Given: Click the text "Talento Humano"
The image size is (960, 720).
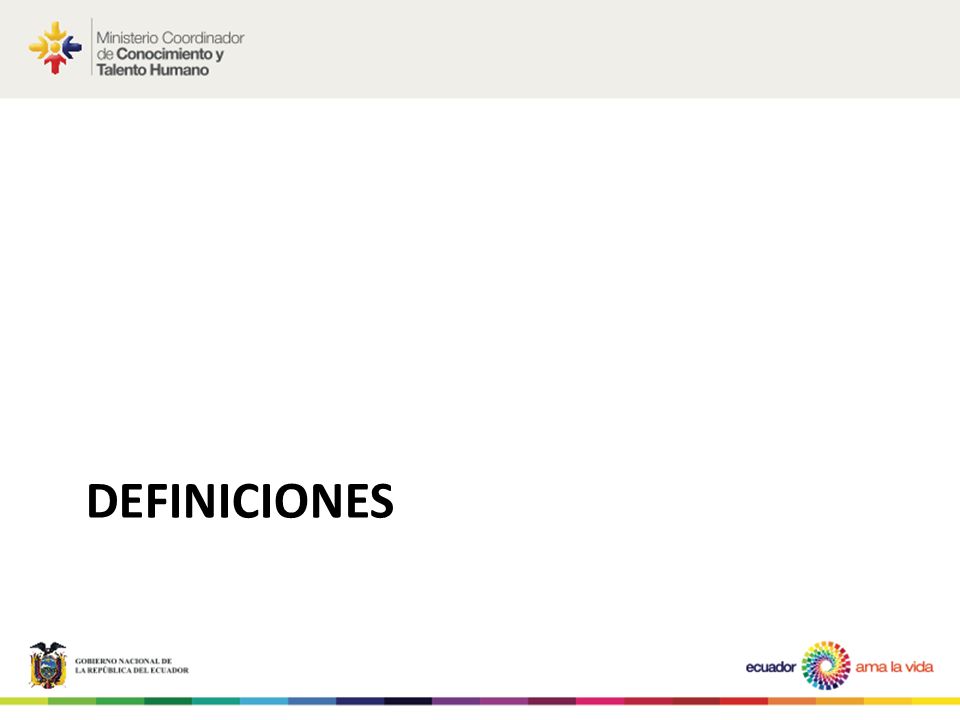Looking at the screenshot, I should pos(152,70).
